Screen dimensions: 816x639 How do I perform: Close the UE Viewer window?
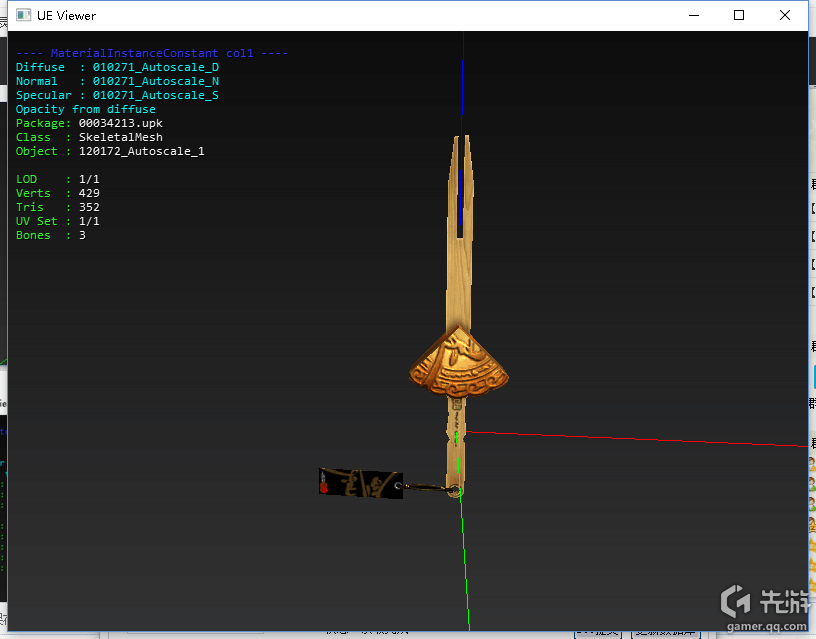[785, 15]
